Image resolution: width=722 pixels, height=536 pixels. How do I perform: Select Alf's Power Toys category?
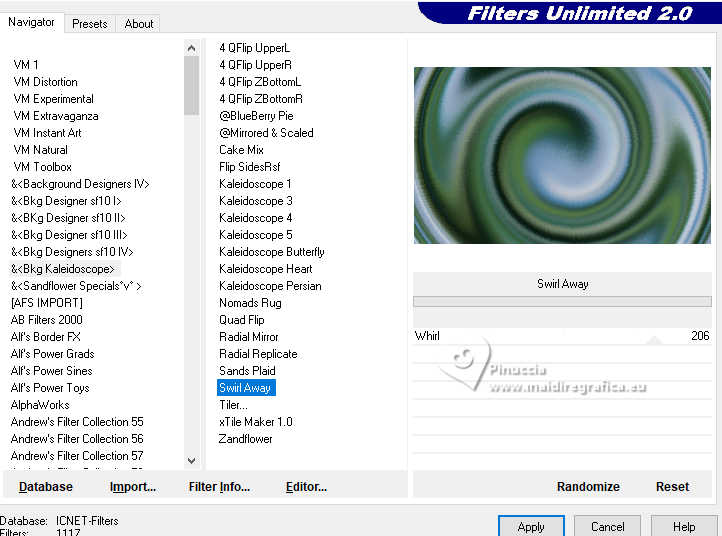pyautogui.click(x=50, y=388)
